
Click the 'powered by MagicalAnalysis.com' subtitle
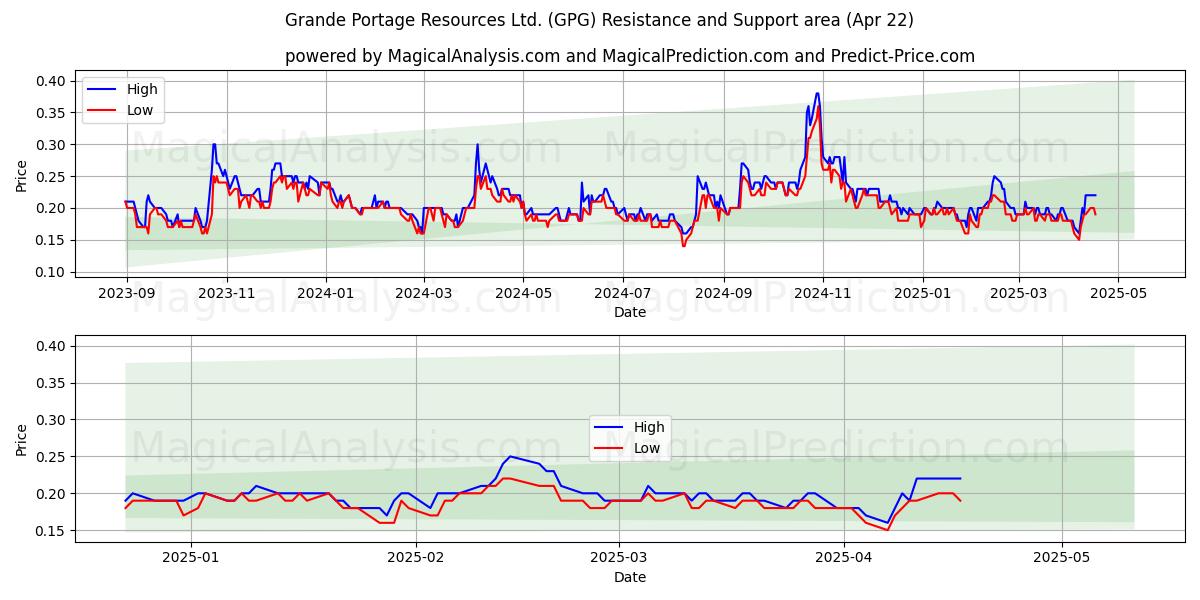pyautogui.click(x=630, y=56)
